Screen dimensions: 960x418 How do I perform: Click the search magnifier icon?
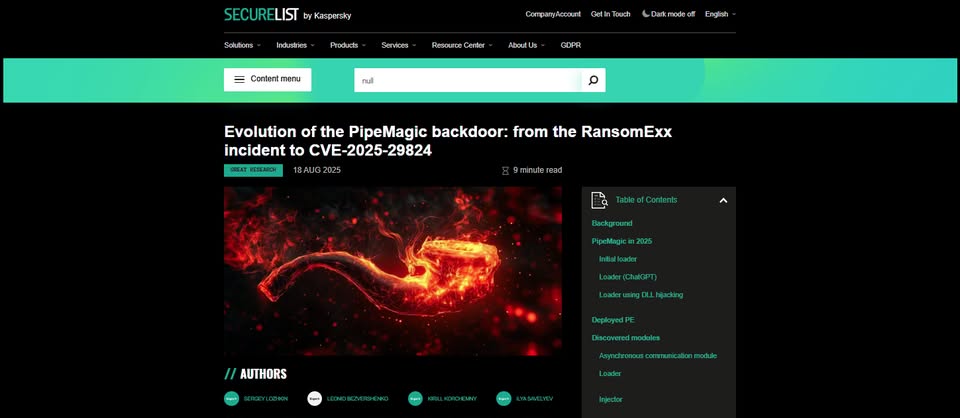point(593,80)
